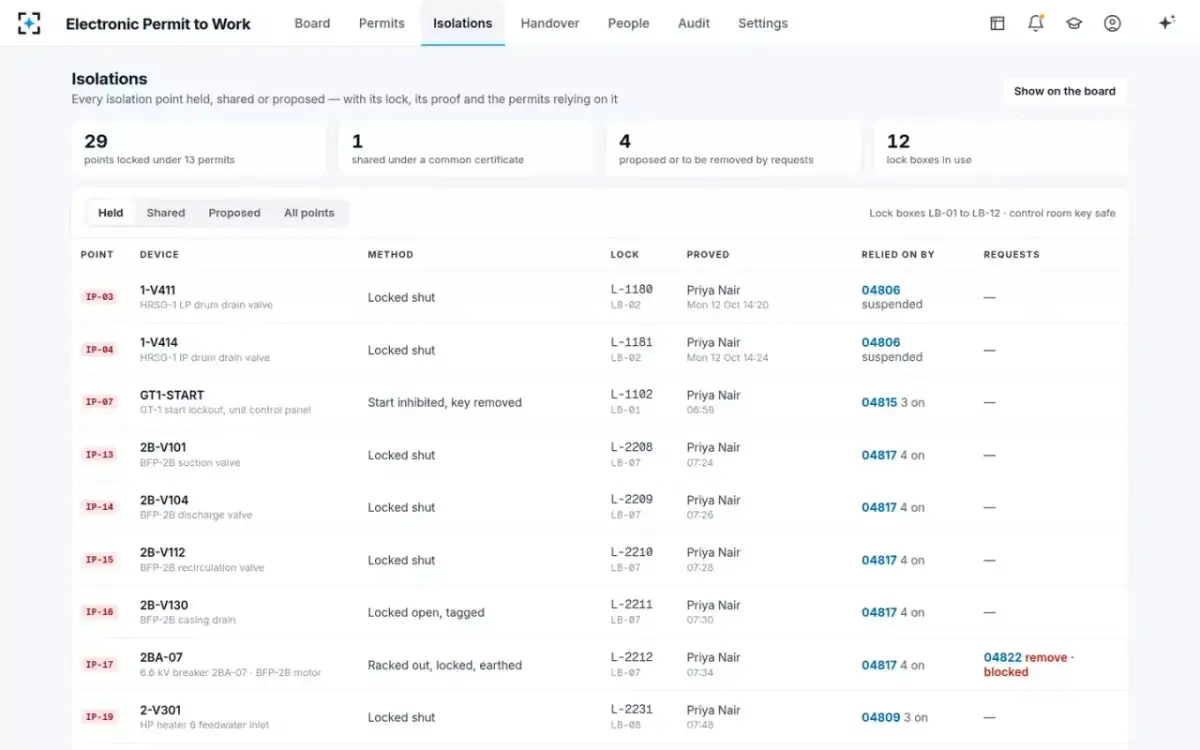The width and height of the screenshot is (1200, 750).
Task: Switch filter to Proposed
Action: coord(234,213)
